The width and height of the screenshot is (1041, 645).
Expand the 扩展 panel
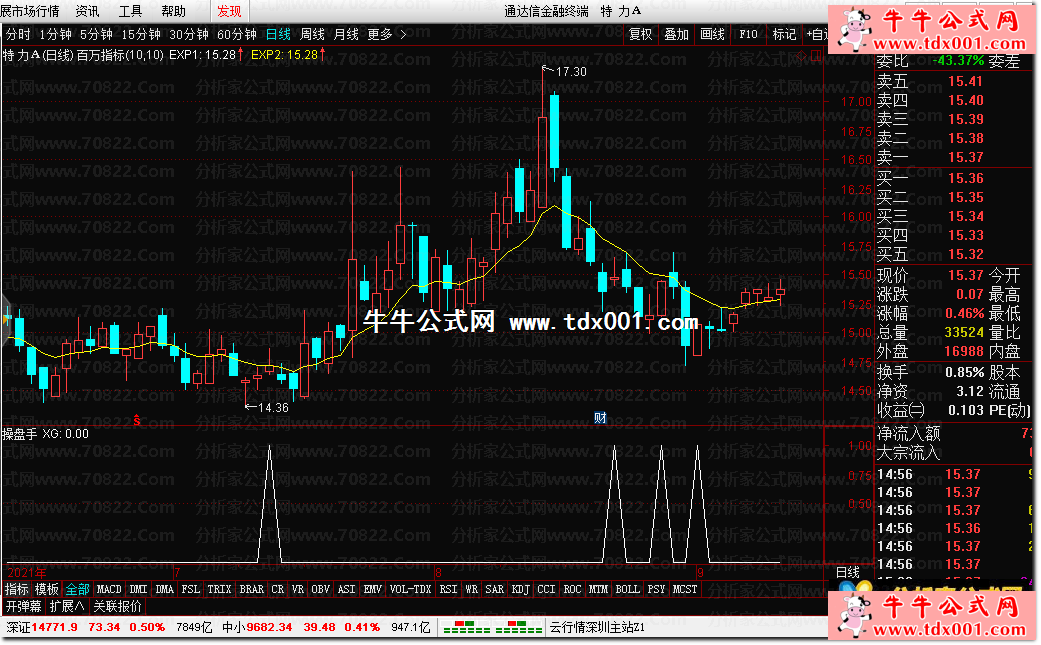pyautogui.click(x=67, y=607)
